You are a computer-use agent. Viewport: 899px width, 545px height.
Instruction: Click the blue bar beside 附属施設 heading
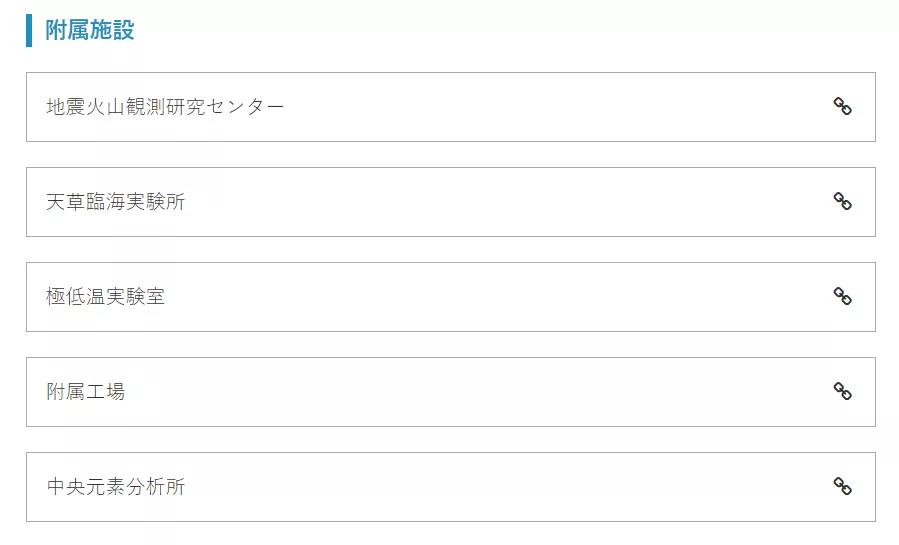(29, 30)
